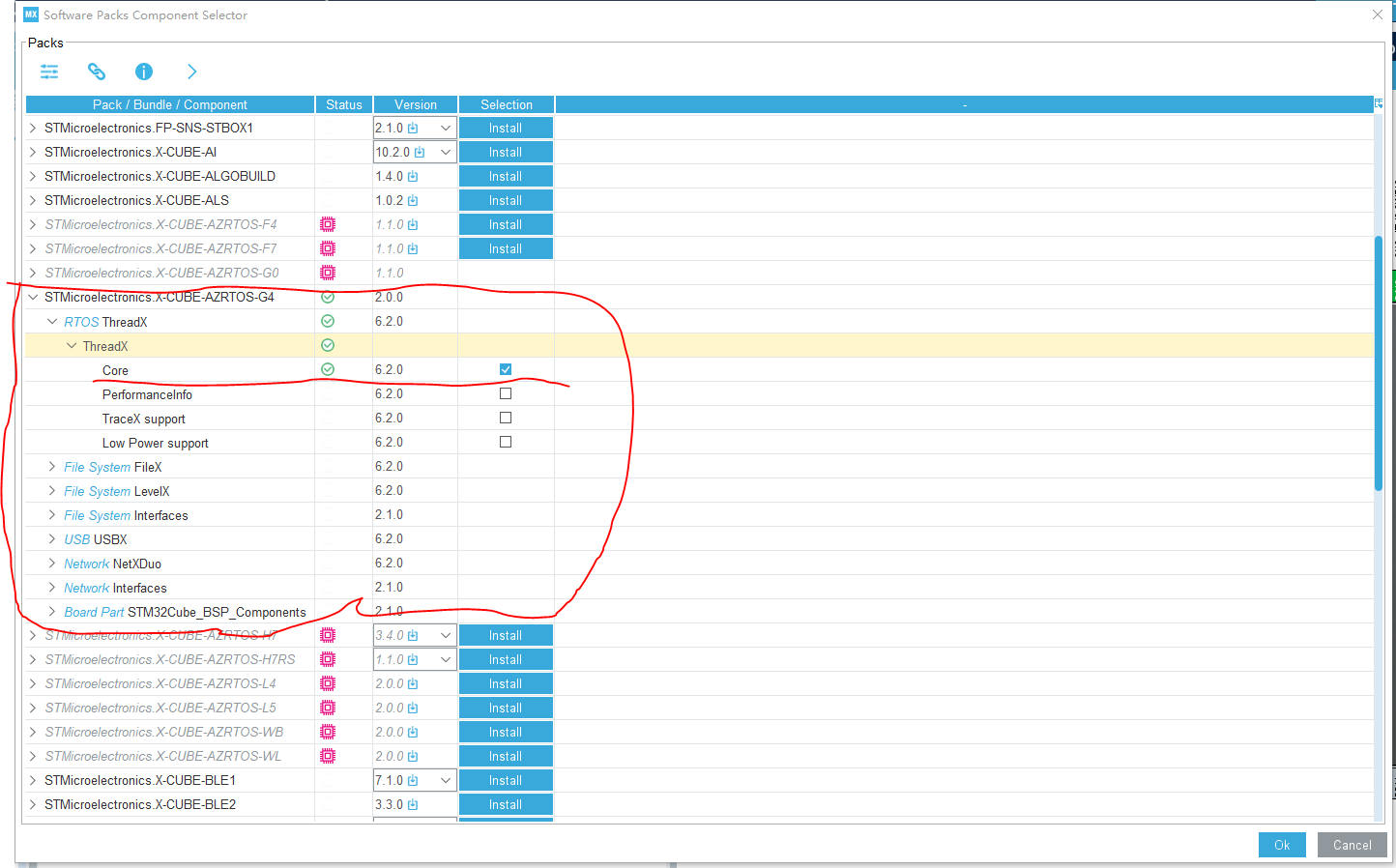This screenshot has width=1396, height=868.
Task: Click the column layout icon at header right edge
Action: [1379, 103]
